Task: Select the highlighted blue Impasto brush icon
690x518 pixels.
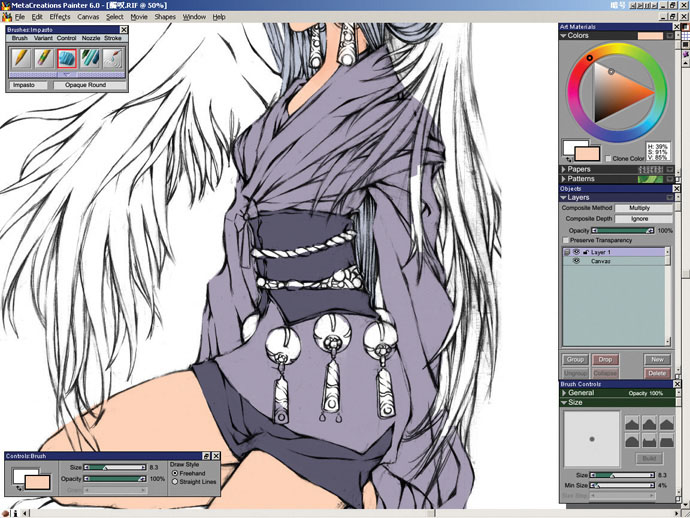Action: click(x=67, y=59)
